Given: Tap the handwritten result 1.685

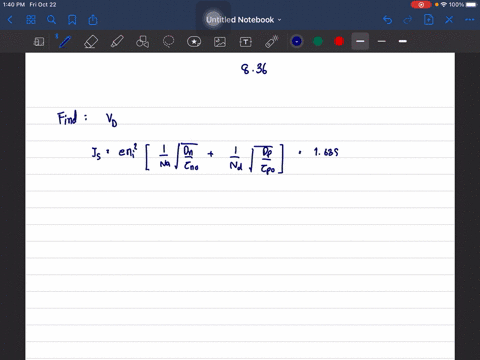Looking at the screenshot, I should 326,152.
